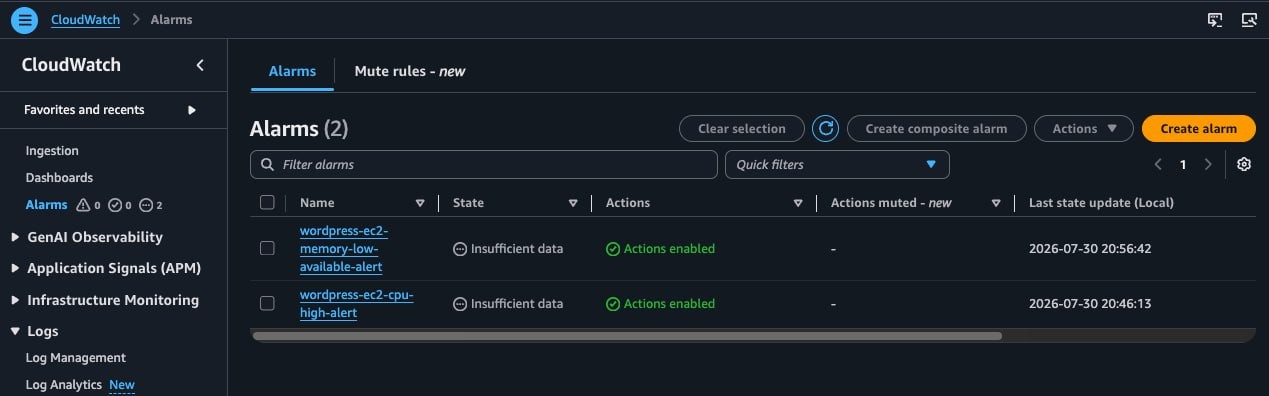Check the wordpress-ec2-memory-low-available-alert row checkbox
The width and height of the screenshot is (1269, 396).
(x=267, y=248)
